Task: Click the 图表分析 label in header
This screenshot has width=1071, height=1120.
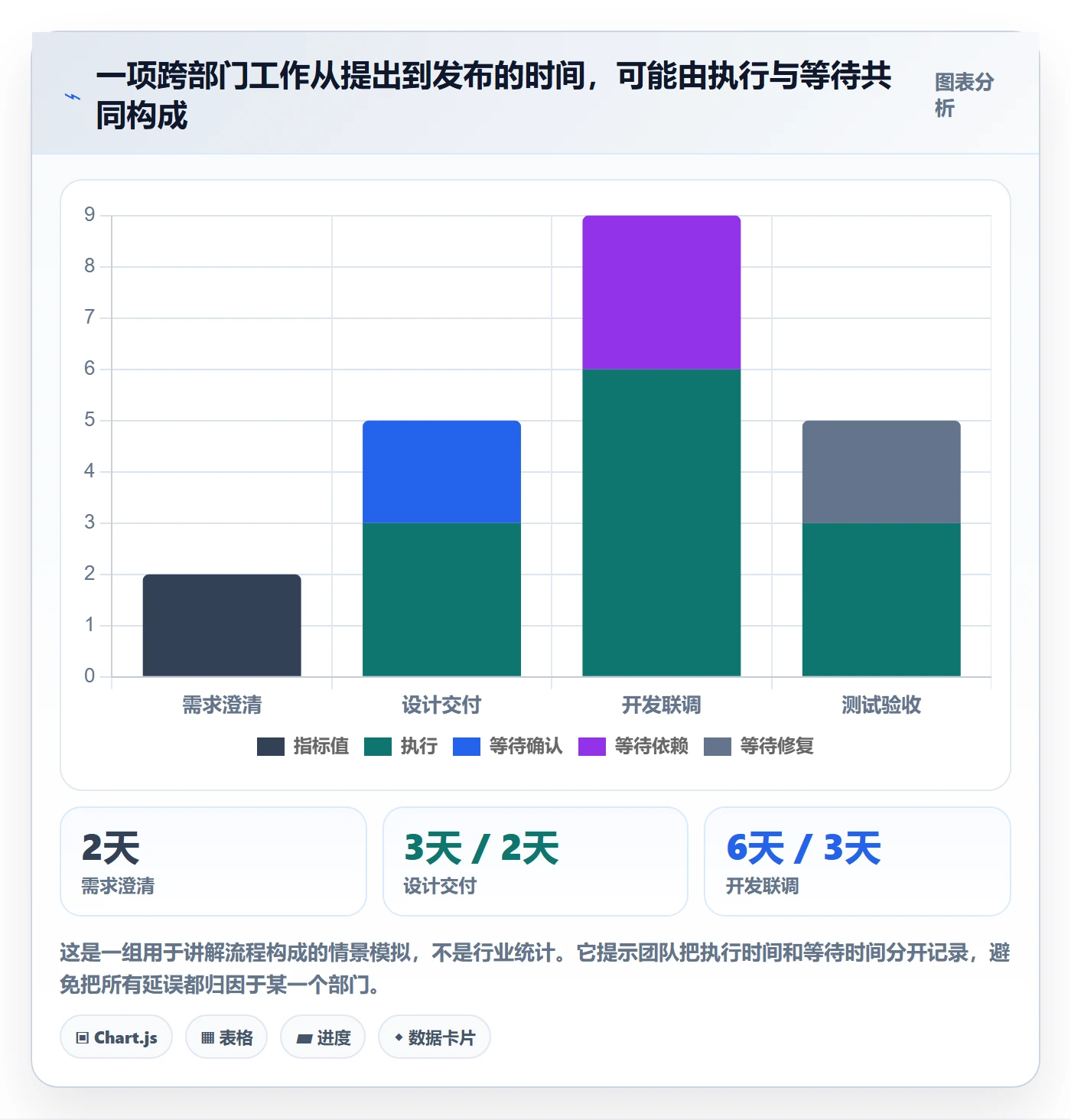Action: click(964, 95)
